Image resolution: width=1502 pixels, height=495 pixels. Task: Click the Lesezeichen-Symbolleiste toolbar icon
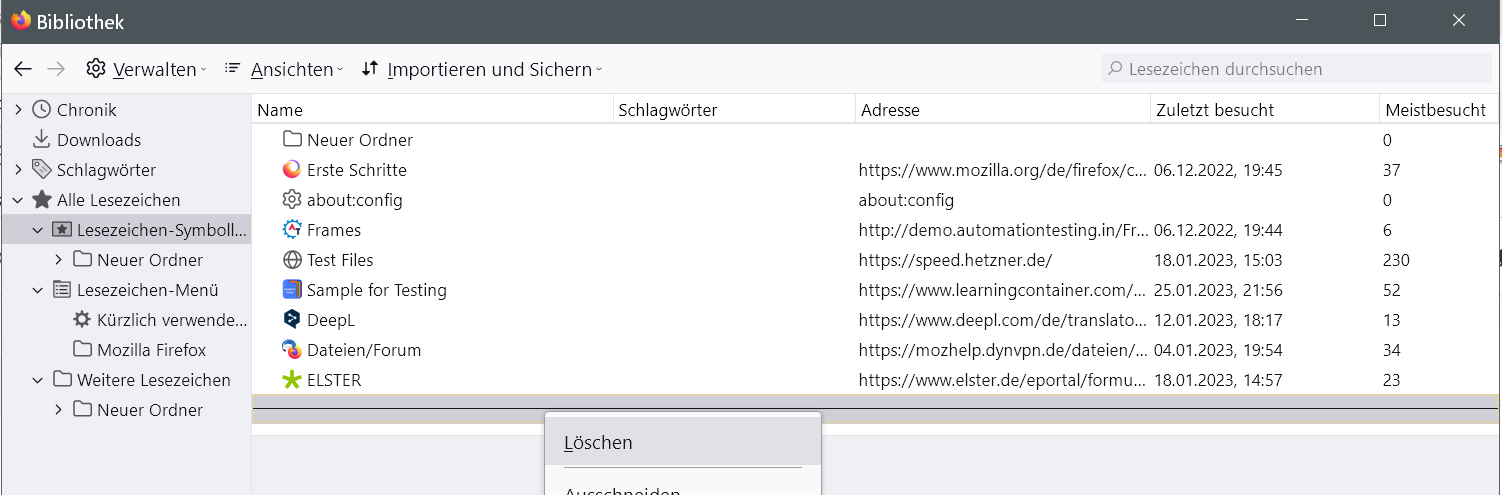(62, 230)
